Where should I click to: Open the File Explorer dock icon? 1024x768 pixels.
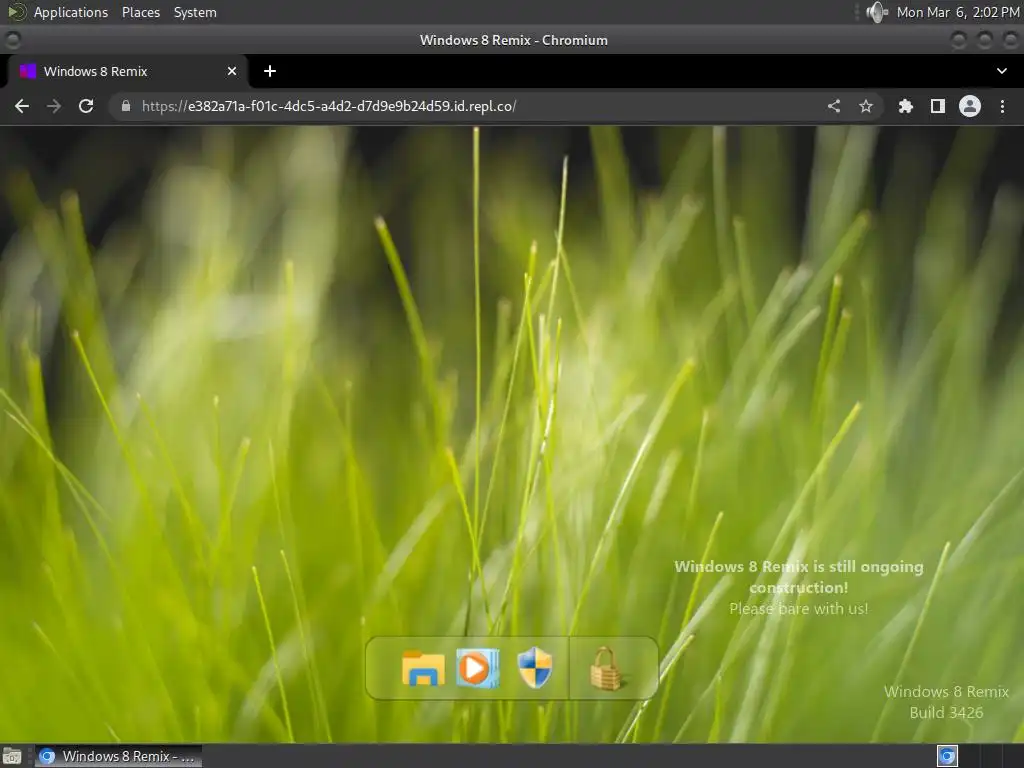click(423, 668)
